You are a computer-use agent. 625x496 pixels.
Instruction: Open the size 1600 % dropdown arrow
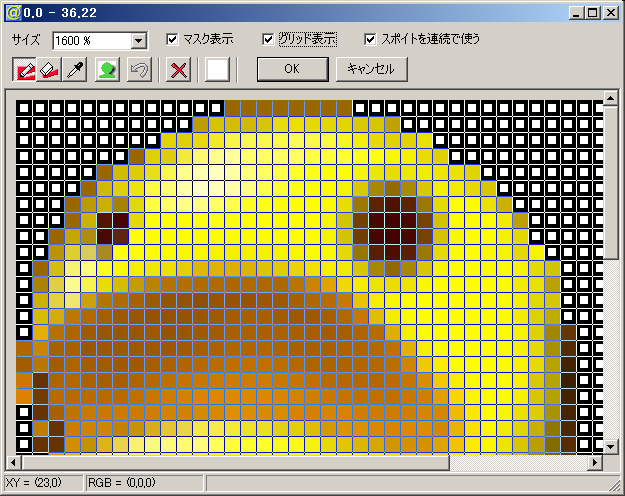[x=139, y=41]
